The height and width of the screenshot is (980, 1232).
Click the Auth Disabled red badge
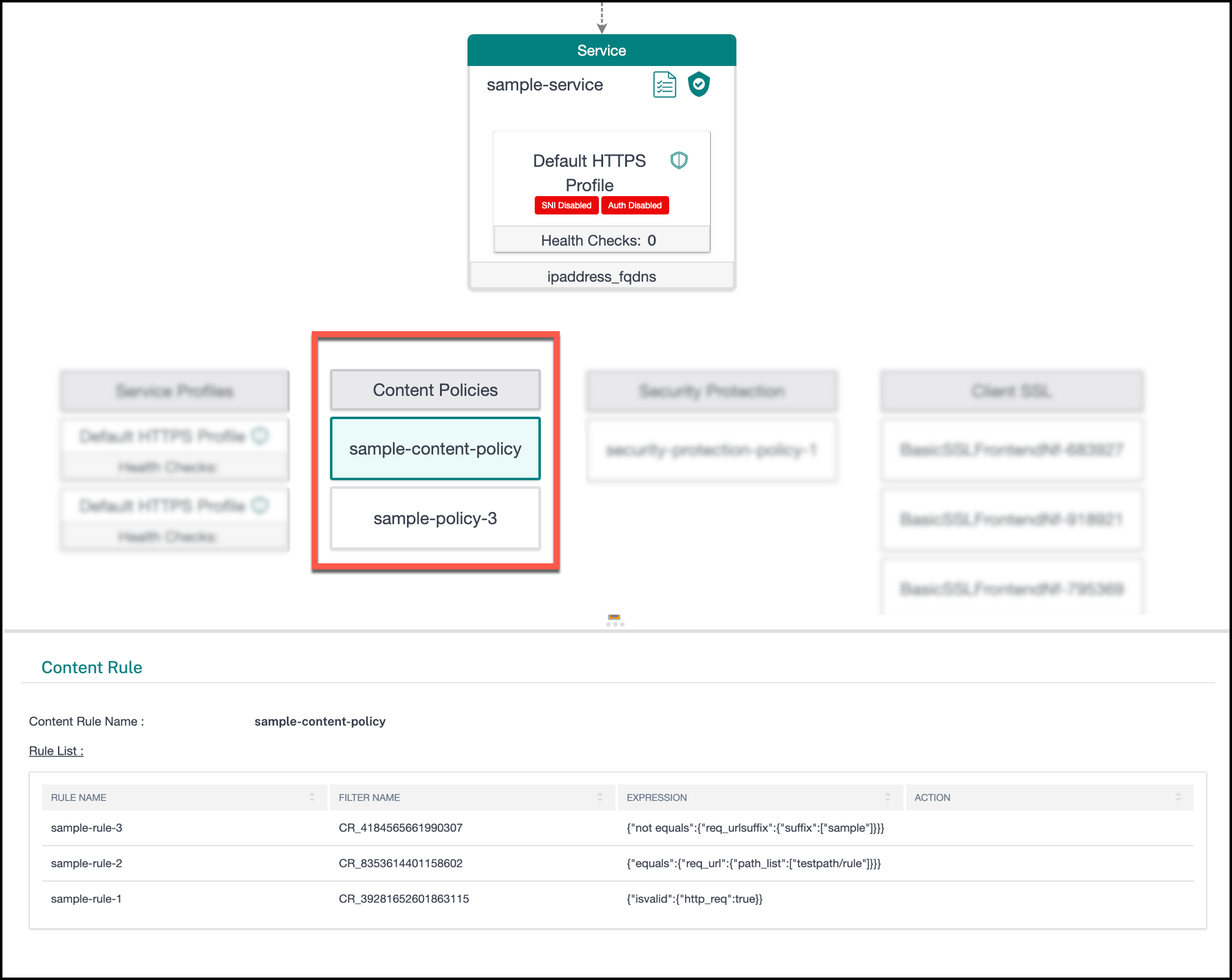(635, 205)
